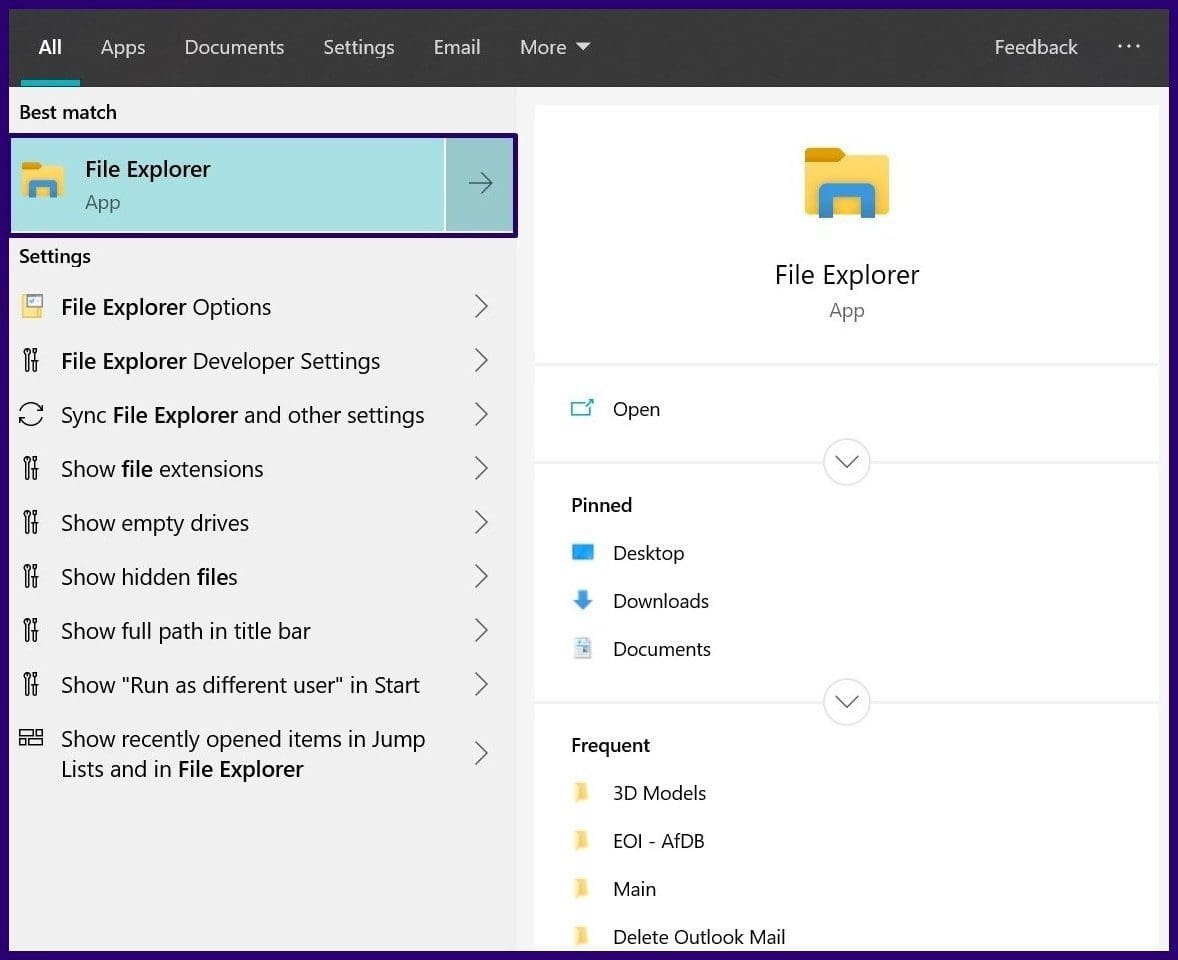Expand chevron for Show recently opened items

click(482, 753)
